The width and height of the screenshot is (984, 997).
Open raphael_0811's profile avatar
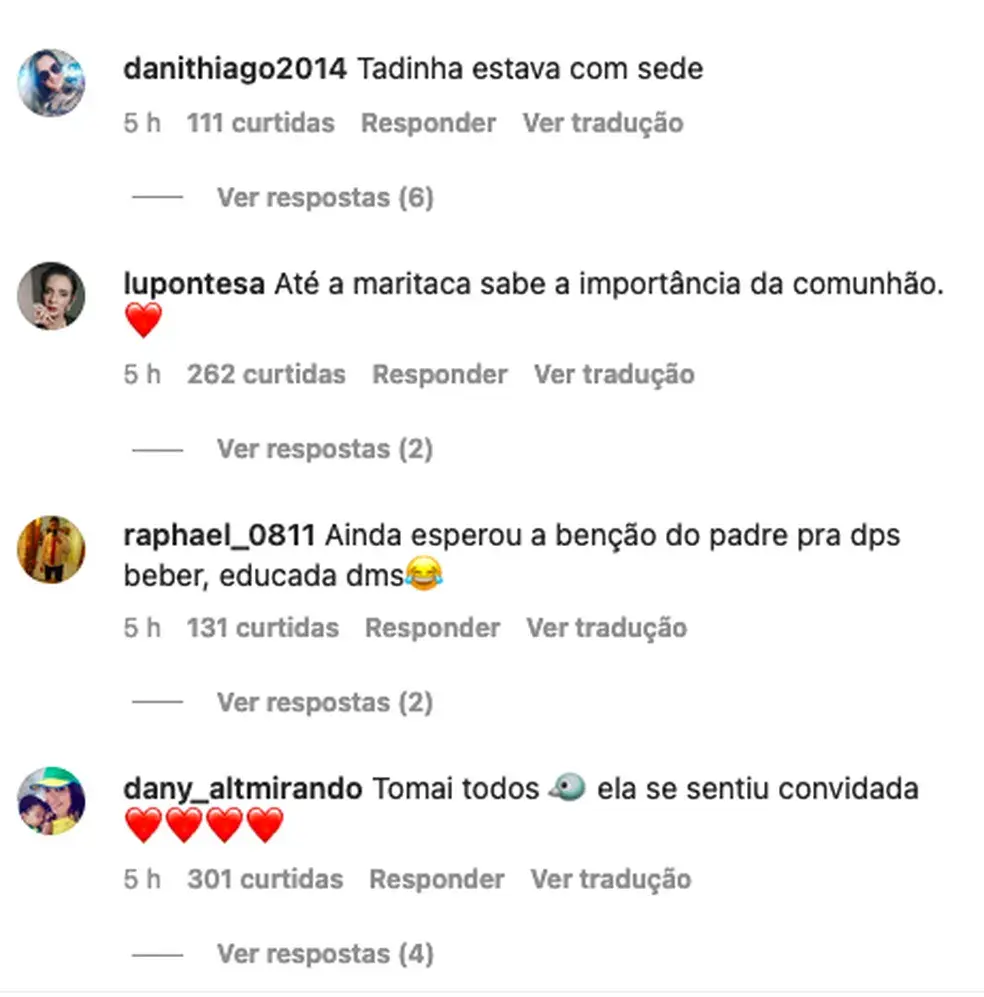point(51,549)
